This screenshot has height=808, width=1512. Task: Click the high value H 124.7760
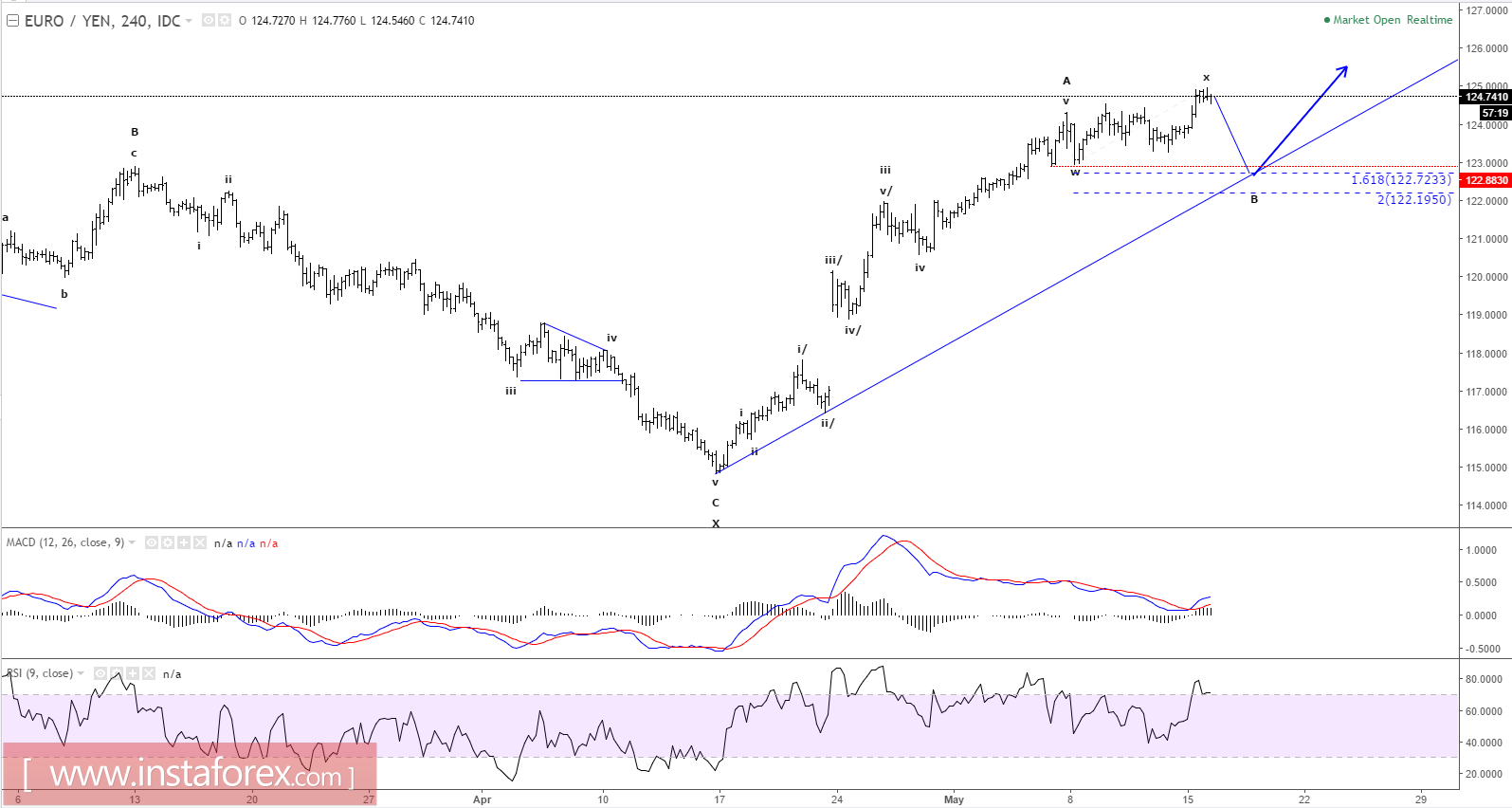pyautogui.click(x=328, y=21)
